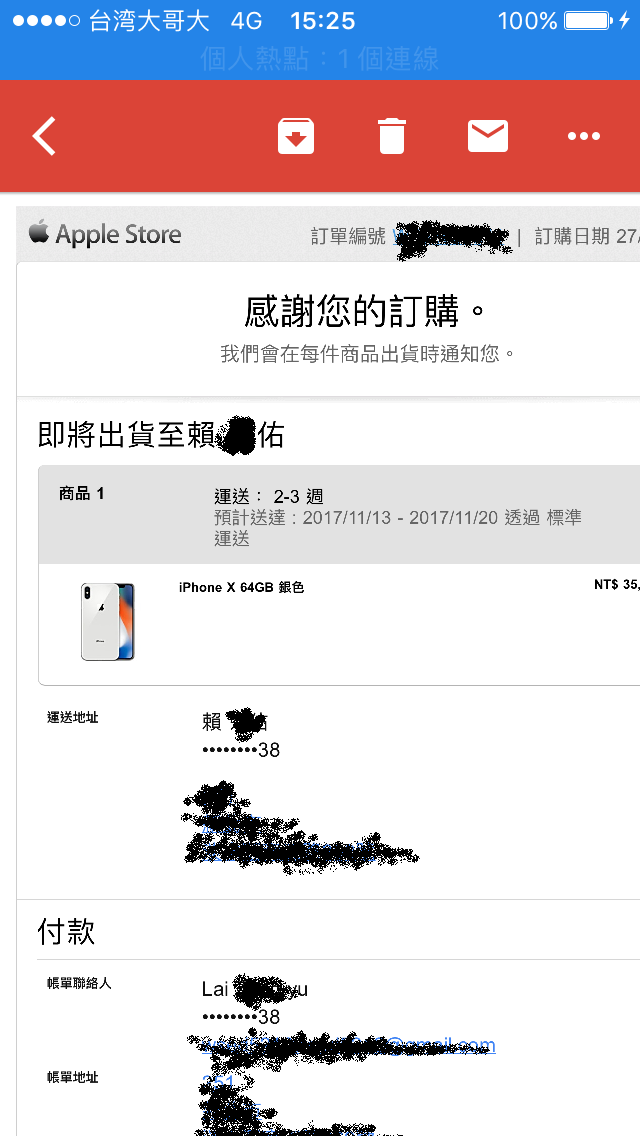Tap the Apple Store logo in email header

pos(105,235)
